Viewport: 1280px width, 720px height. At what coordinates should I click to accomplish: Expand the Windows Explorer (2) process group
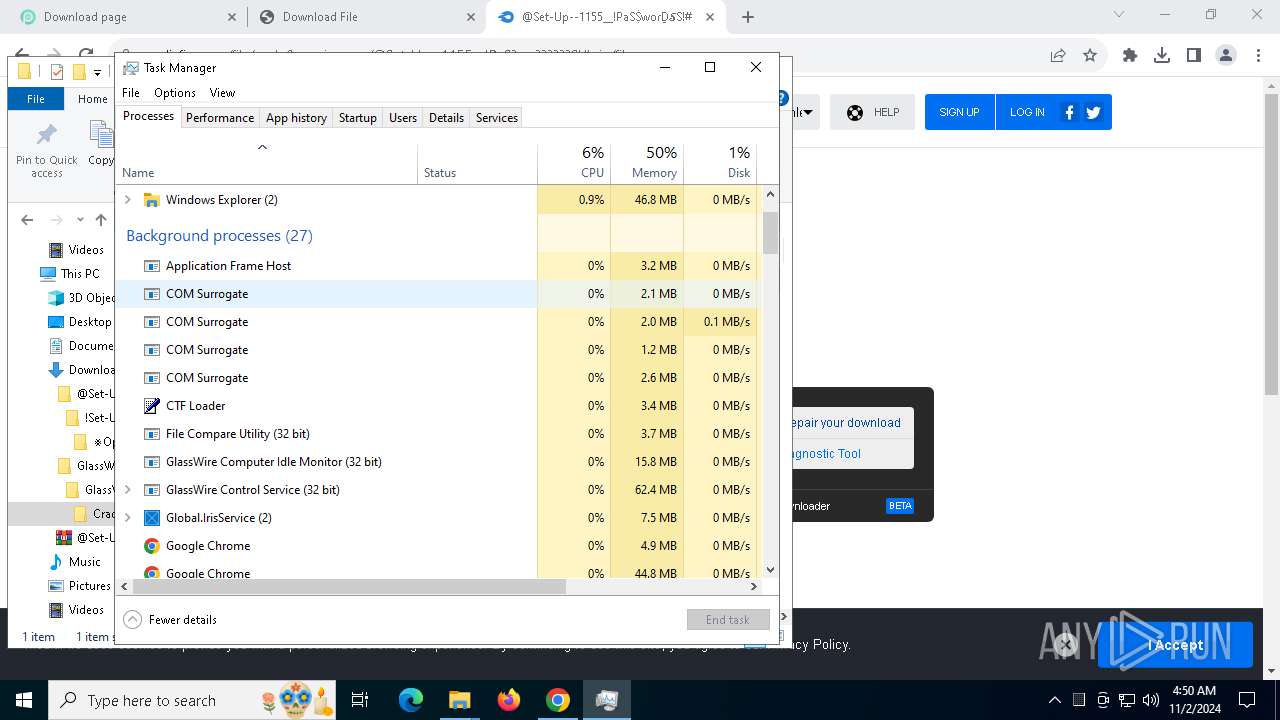(127, 200)
